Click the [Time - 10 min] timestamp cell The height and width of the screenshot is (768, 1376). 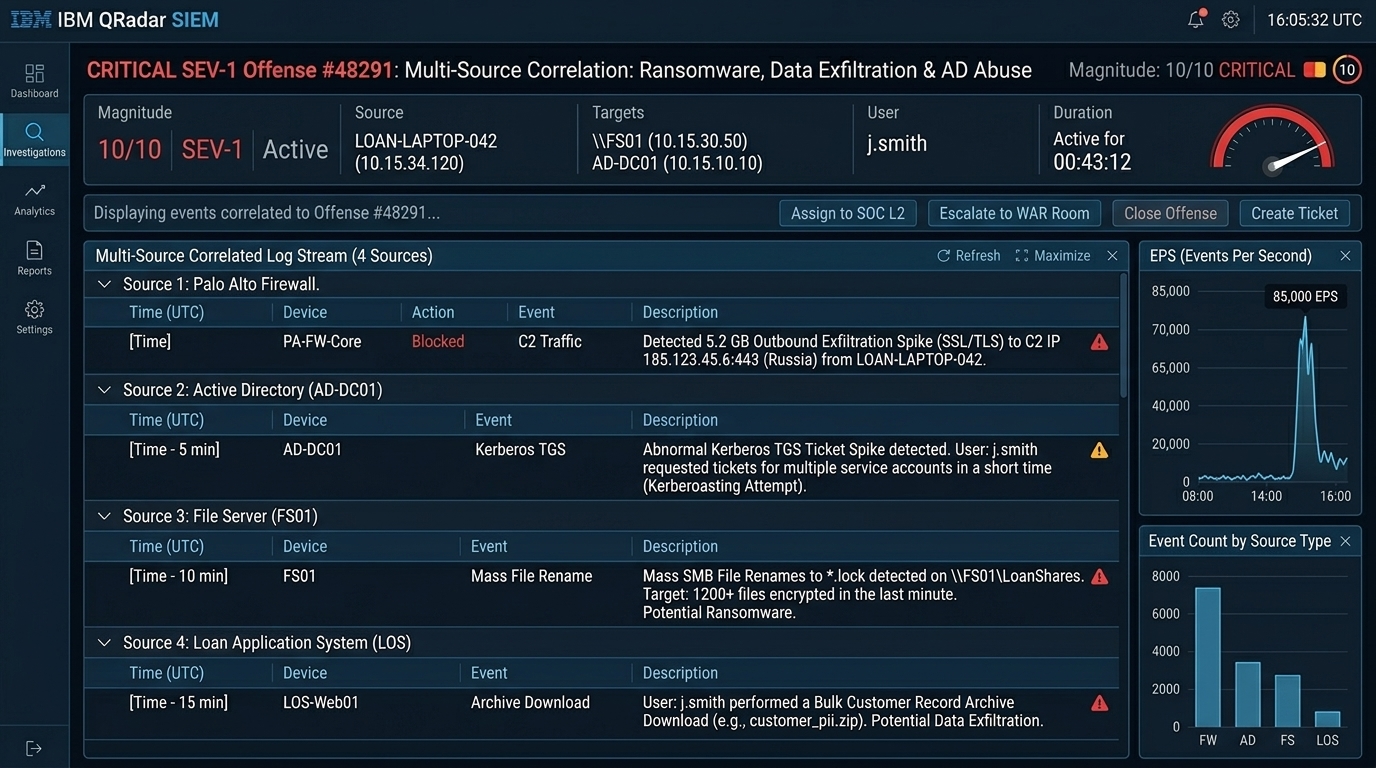pyautogui.click(x=178, y=576)
